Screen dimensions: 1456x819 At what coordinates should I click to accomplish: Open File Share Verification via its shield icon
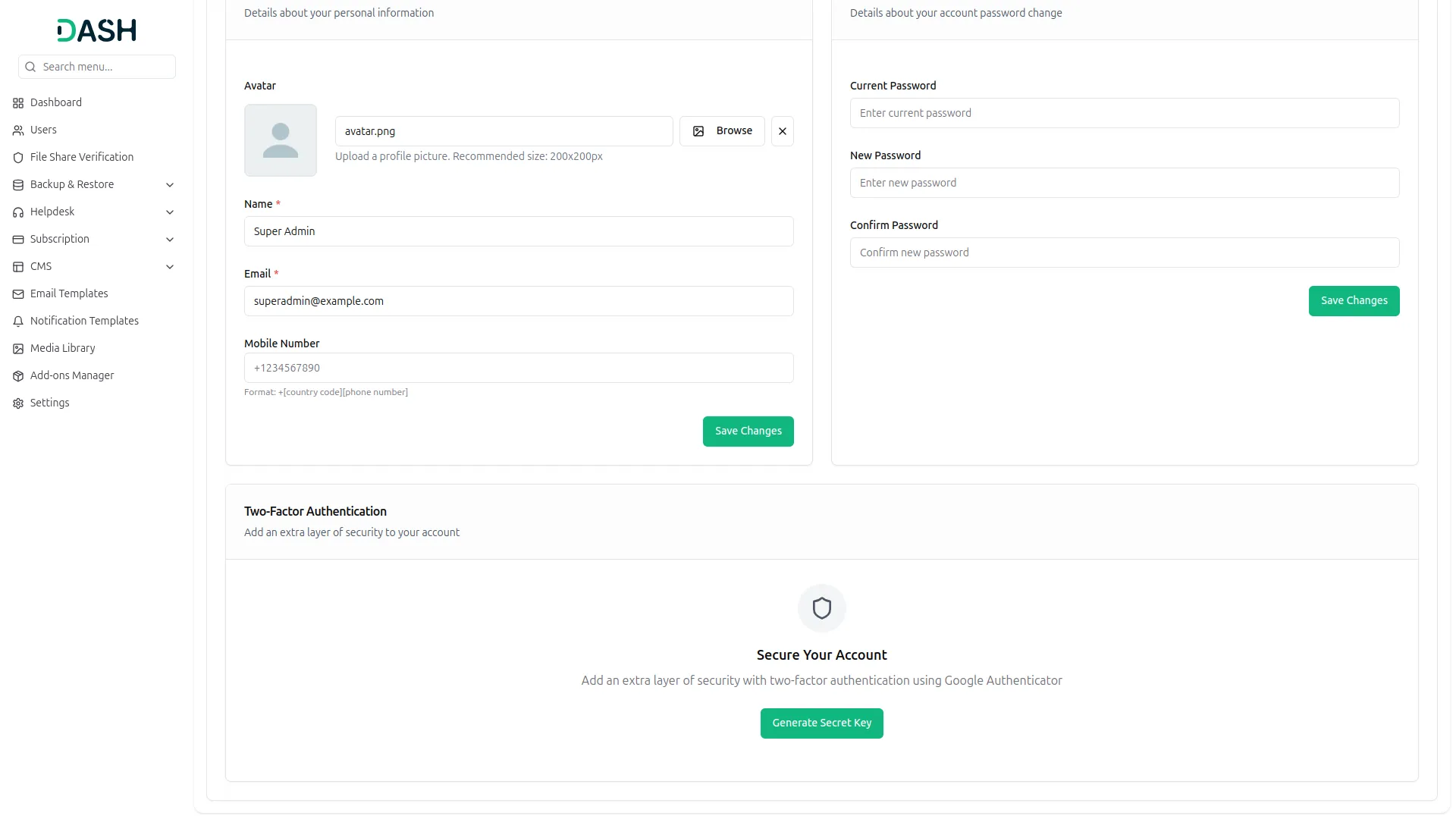[x=17, y=157]
